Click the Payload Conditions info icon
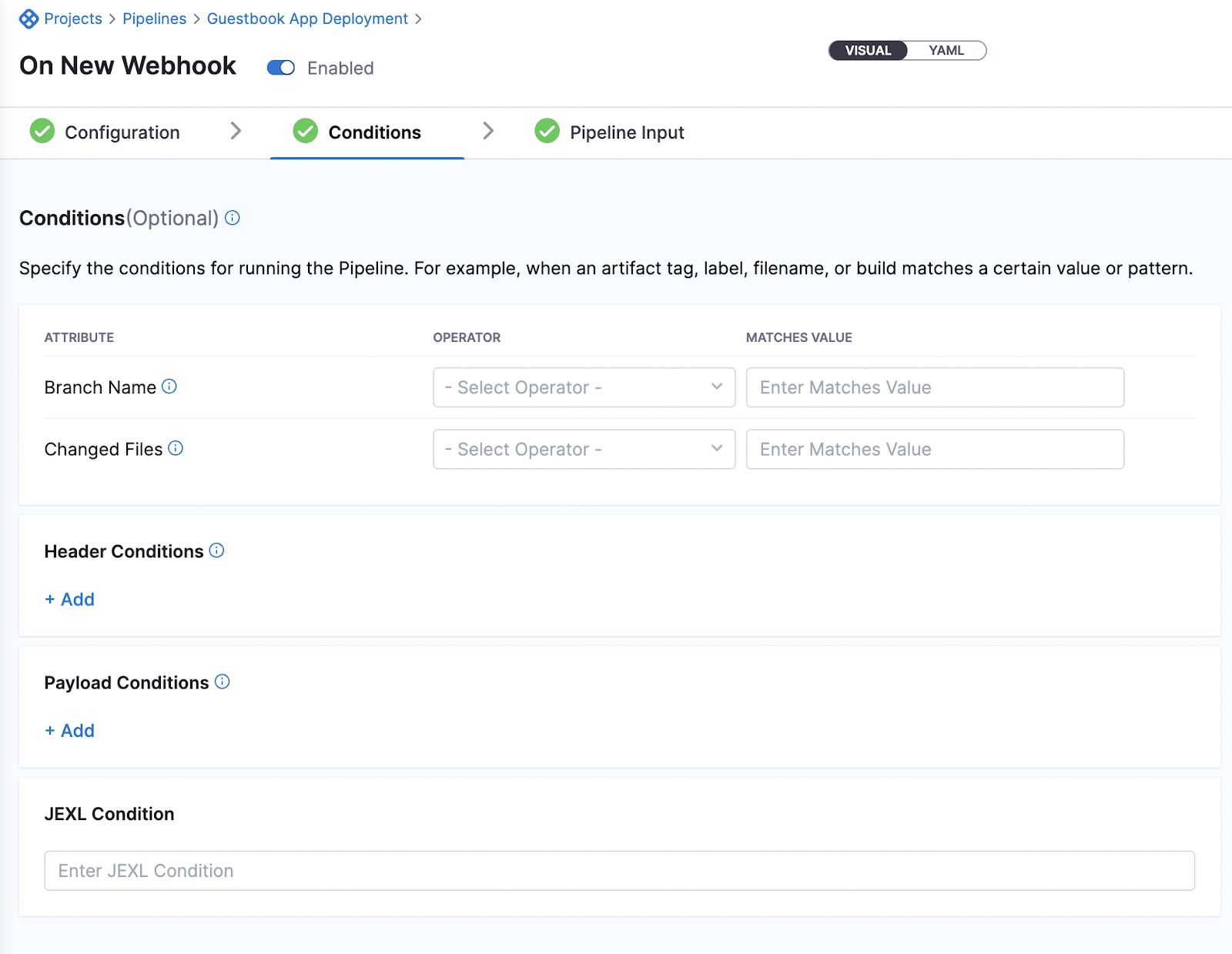 coord(222,681)
